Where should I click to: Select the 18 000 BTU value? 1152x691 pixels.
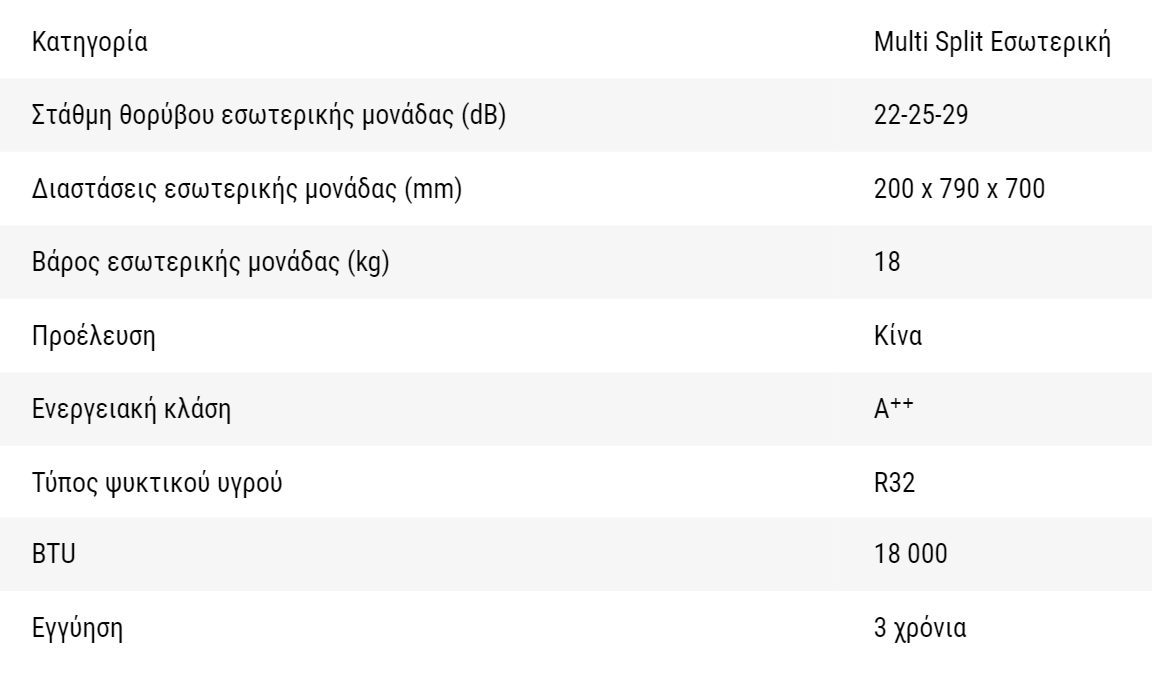click(x=910, y=554)
